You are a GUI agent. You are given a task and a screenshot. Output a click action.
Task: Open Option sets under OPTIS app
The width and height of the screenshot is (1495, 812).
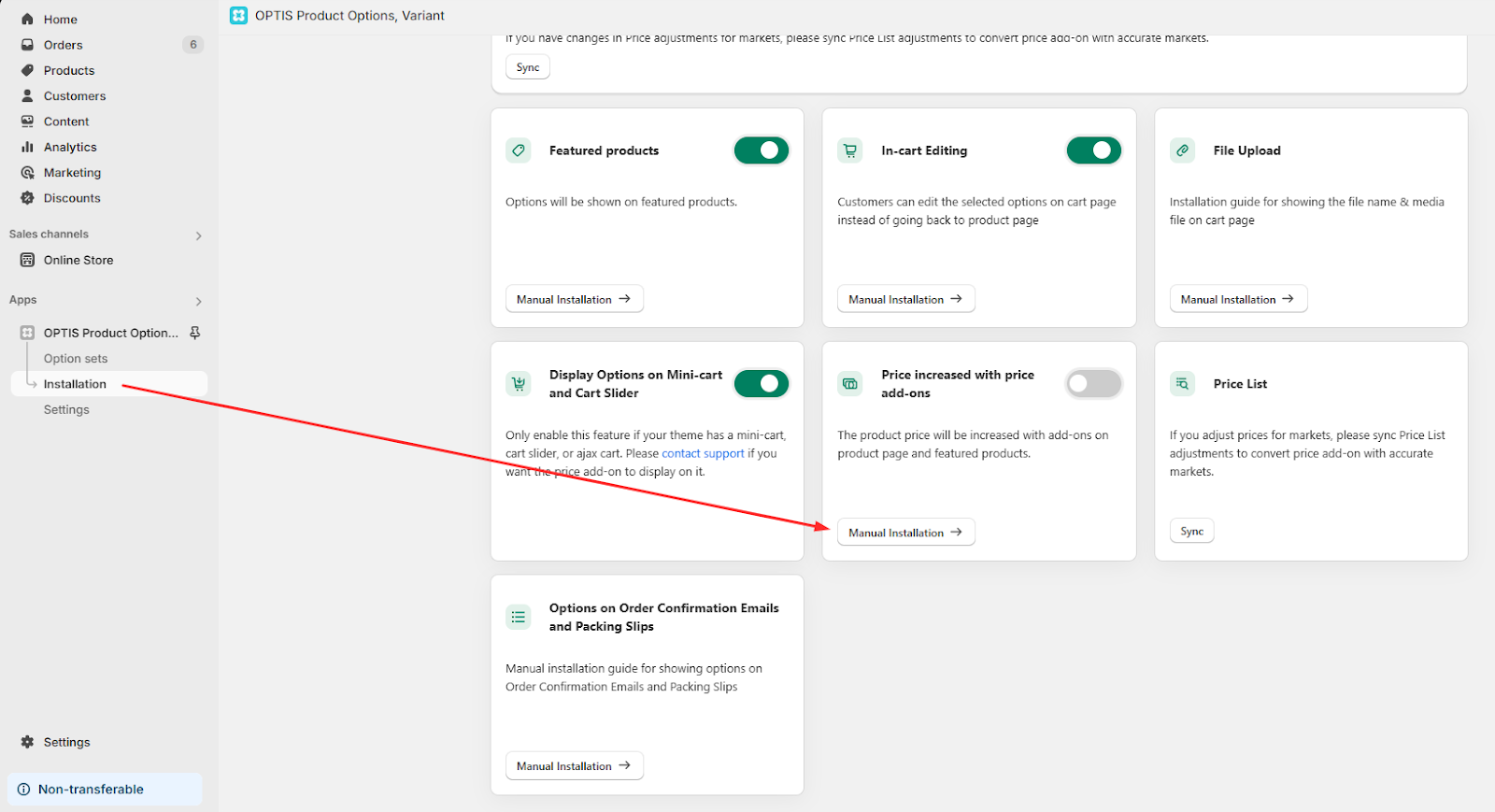(76, 359)
